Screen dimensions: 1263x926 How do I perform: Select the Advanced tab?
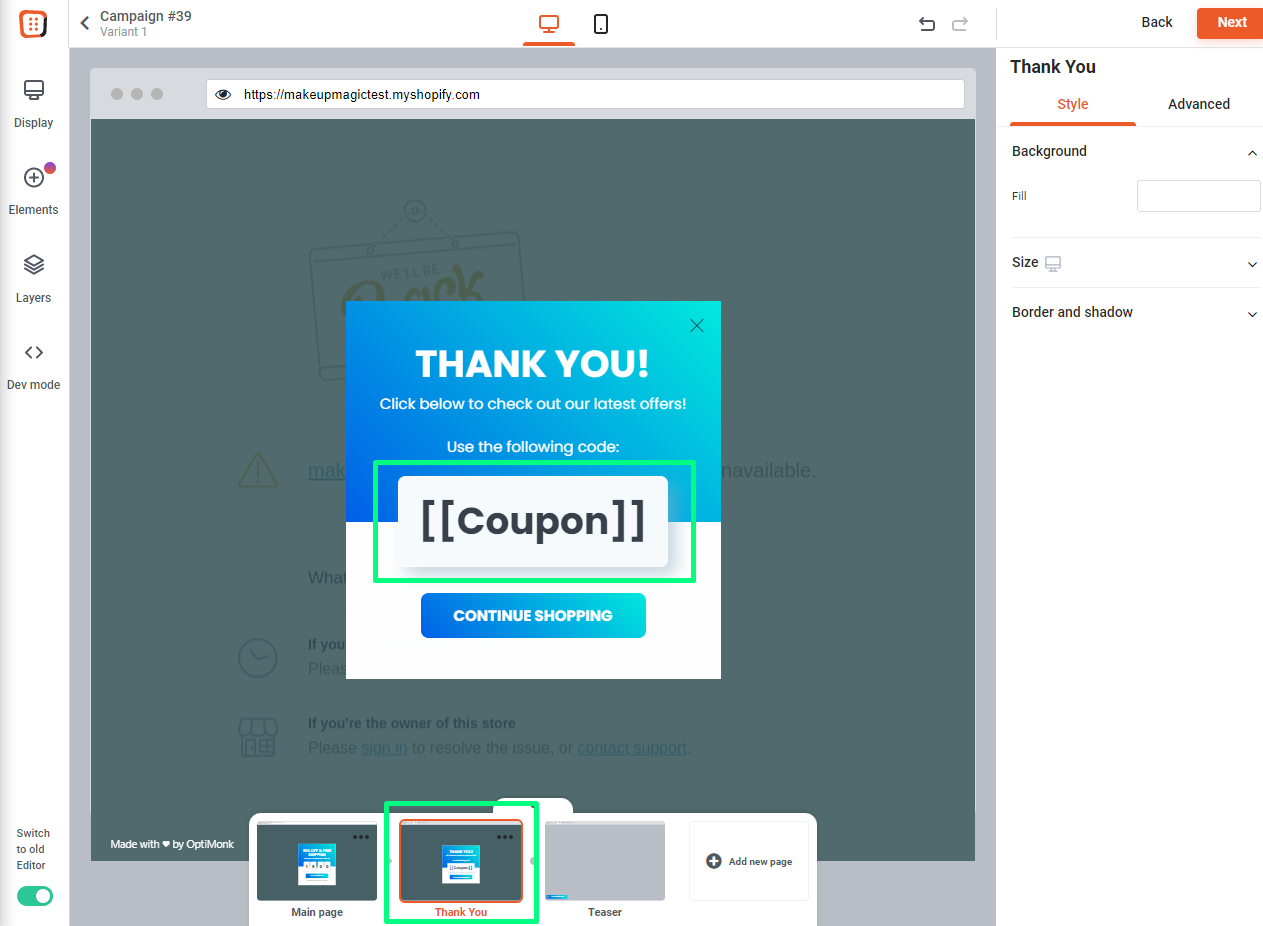click(x=1199, y=104)
